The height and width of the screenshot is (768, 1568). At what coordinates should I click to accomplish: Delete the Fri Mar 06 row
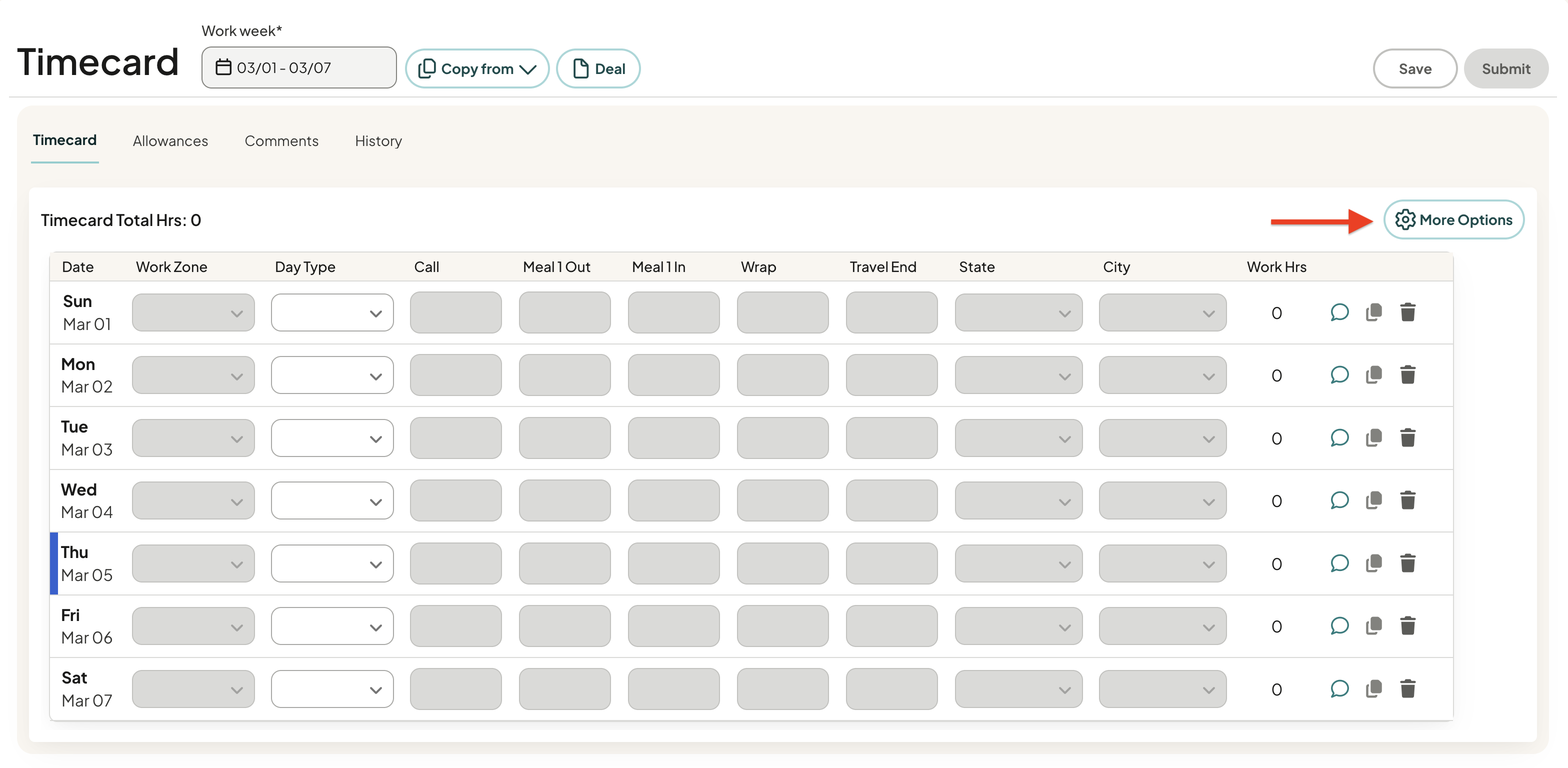pos(1407,625)
